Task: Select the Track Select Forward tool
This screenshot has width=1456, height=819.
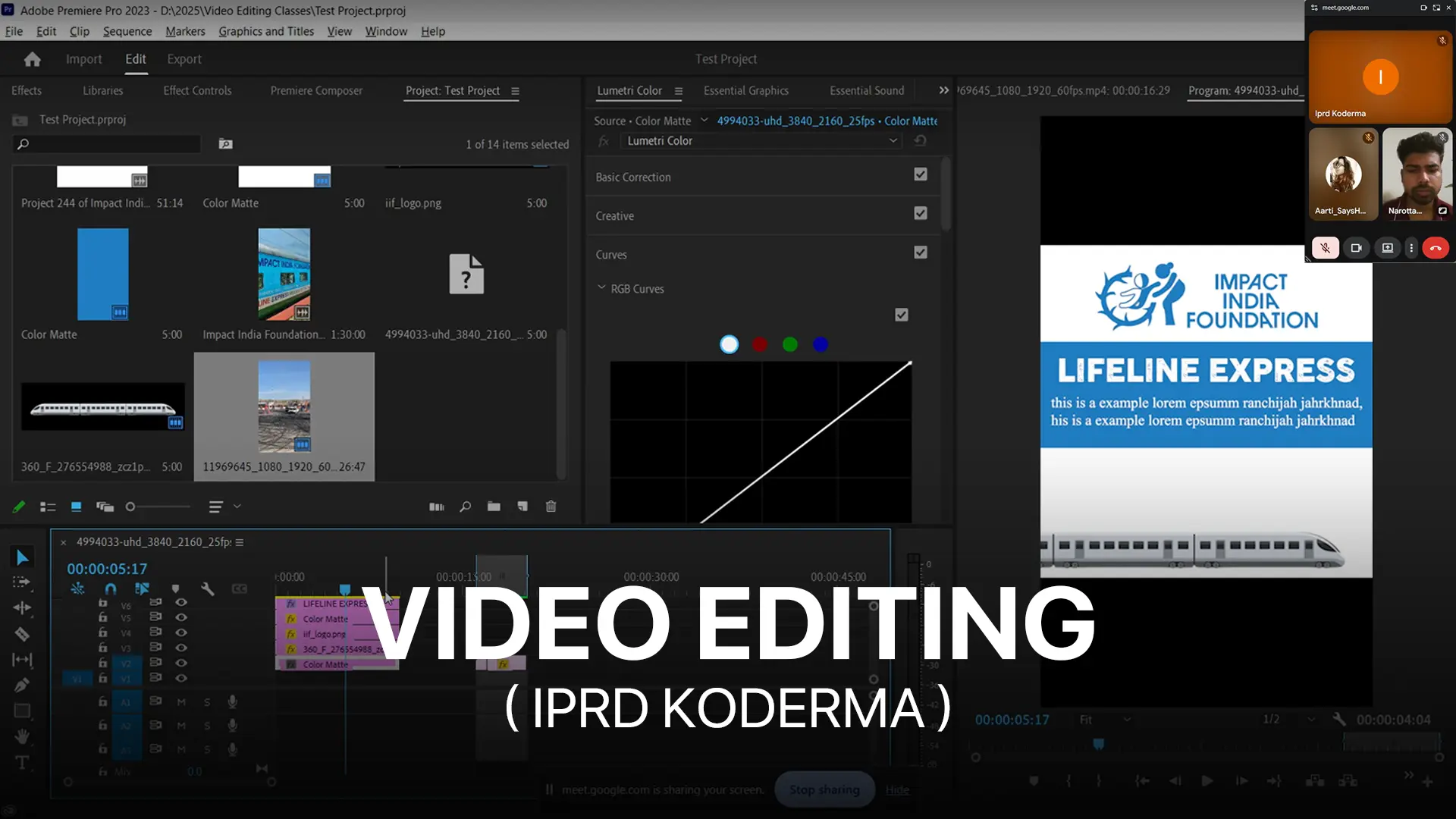Action: coord(22,582)
